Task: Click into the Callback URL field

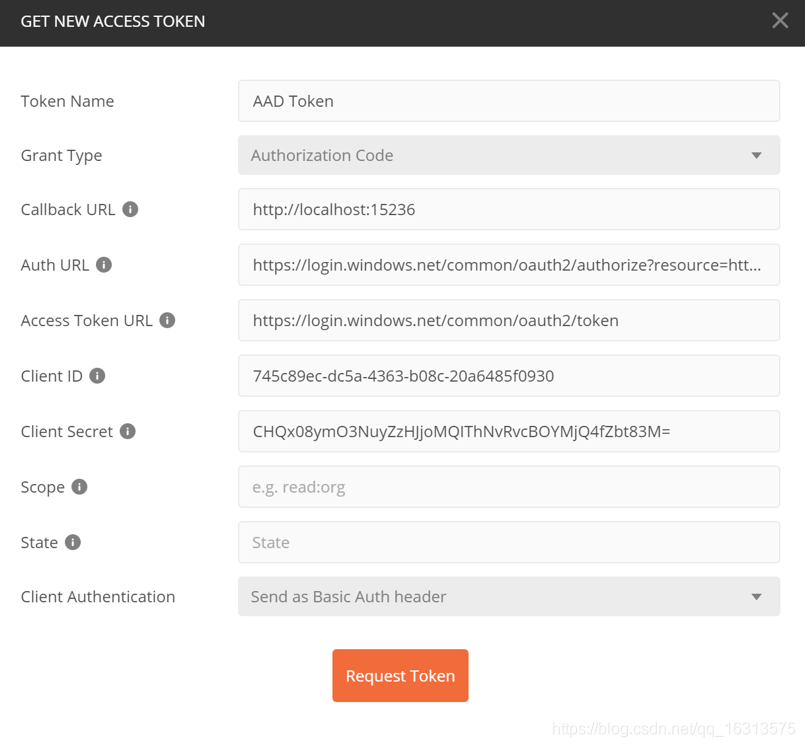Action: click(x=508, y=210)
